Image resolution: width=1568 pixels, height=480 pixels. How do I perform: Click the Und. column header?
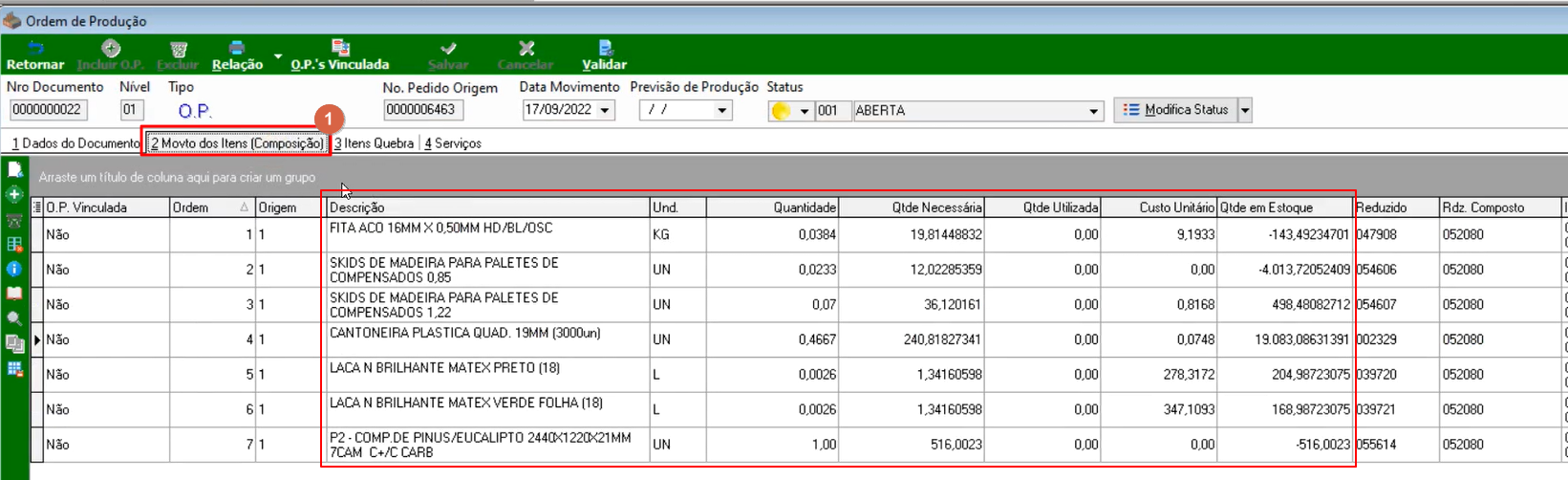677,207
